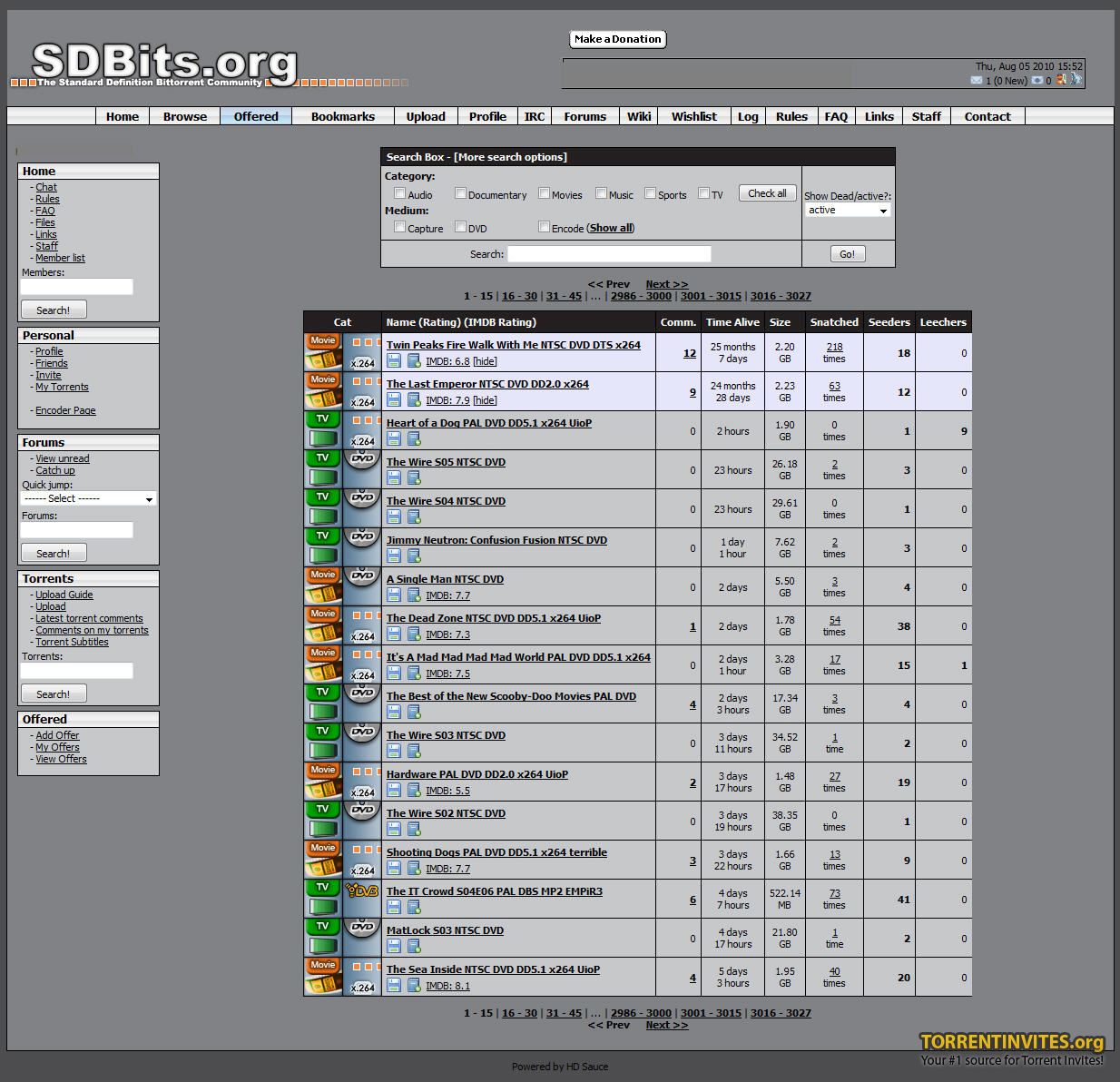Download The Wire S05 via floppy icon
This screenshot has height=1082, width=1120.
394,478
